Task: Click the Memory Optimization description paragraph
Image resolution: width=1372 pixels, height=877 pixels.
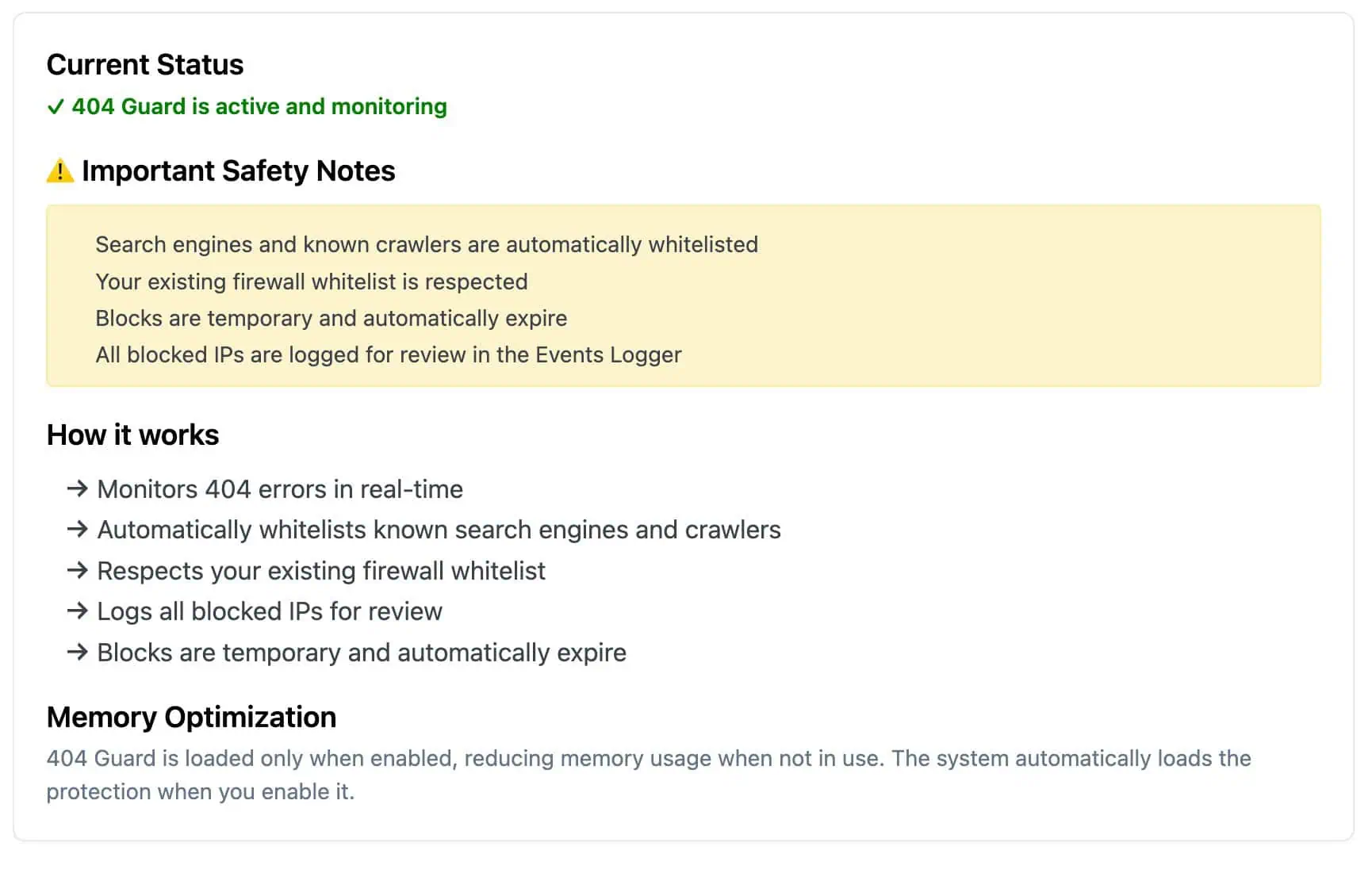Action: pos(648,775)
